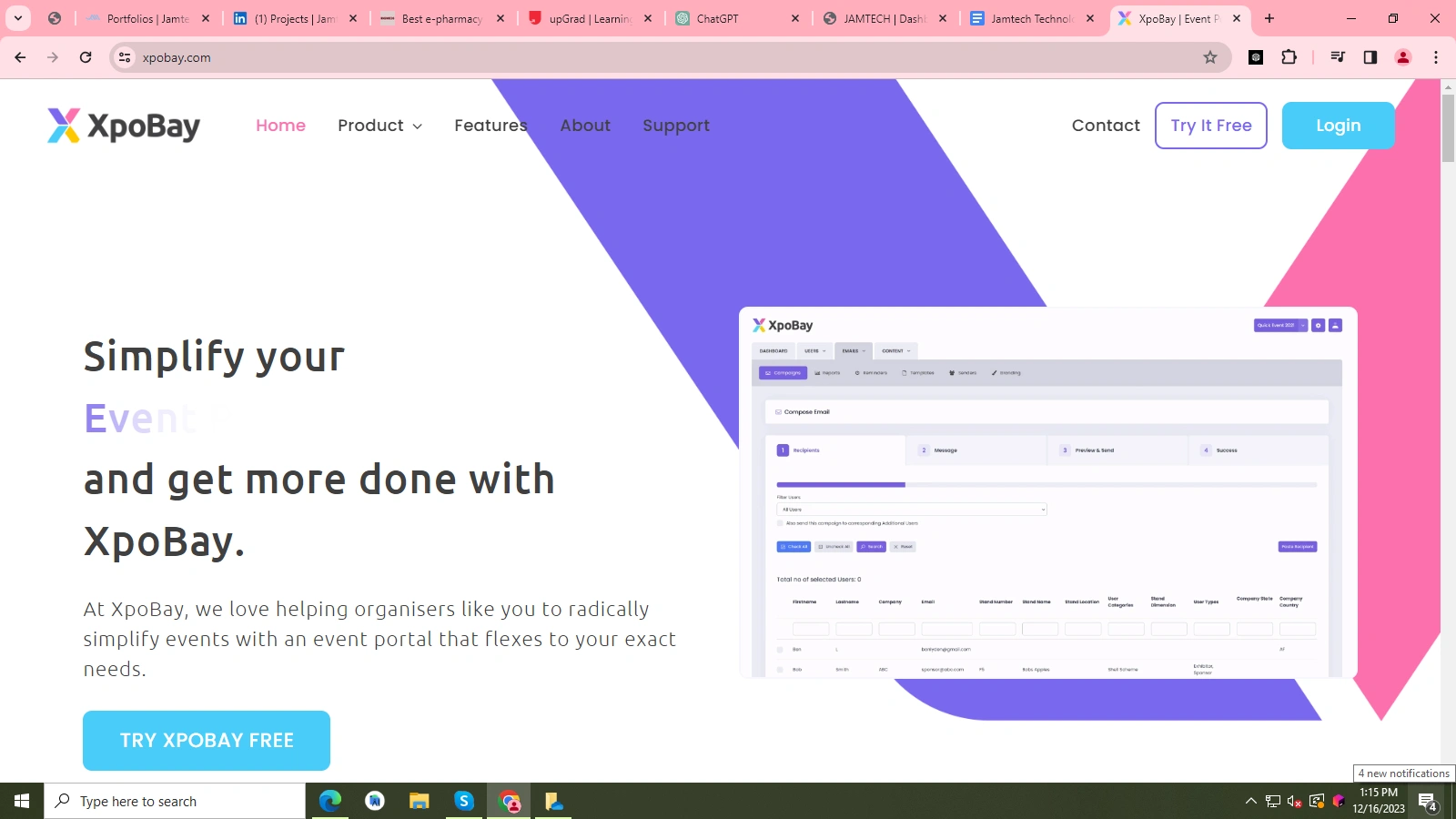Click the "4 new notifications" tooltip
The image size is (1456, 819).
click(1404, 773)
